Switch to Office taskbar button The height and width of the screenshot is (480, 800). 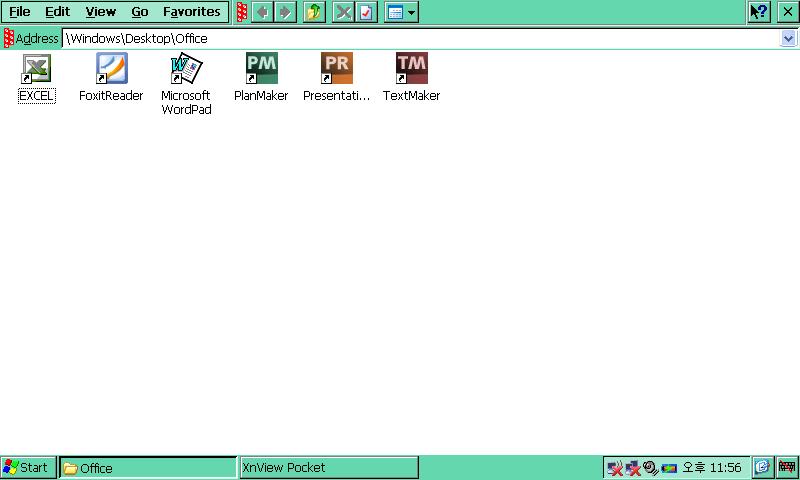tap(148, 468)
